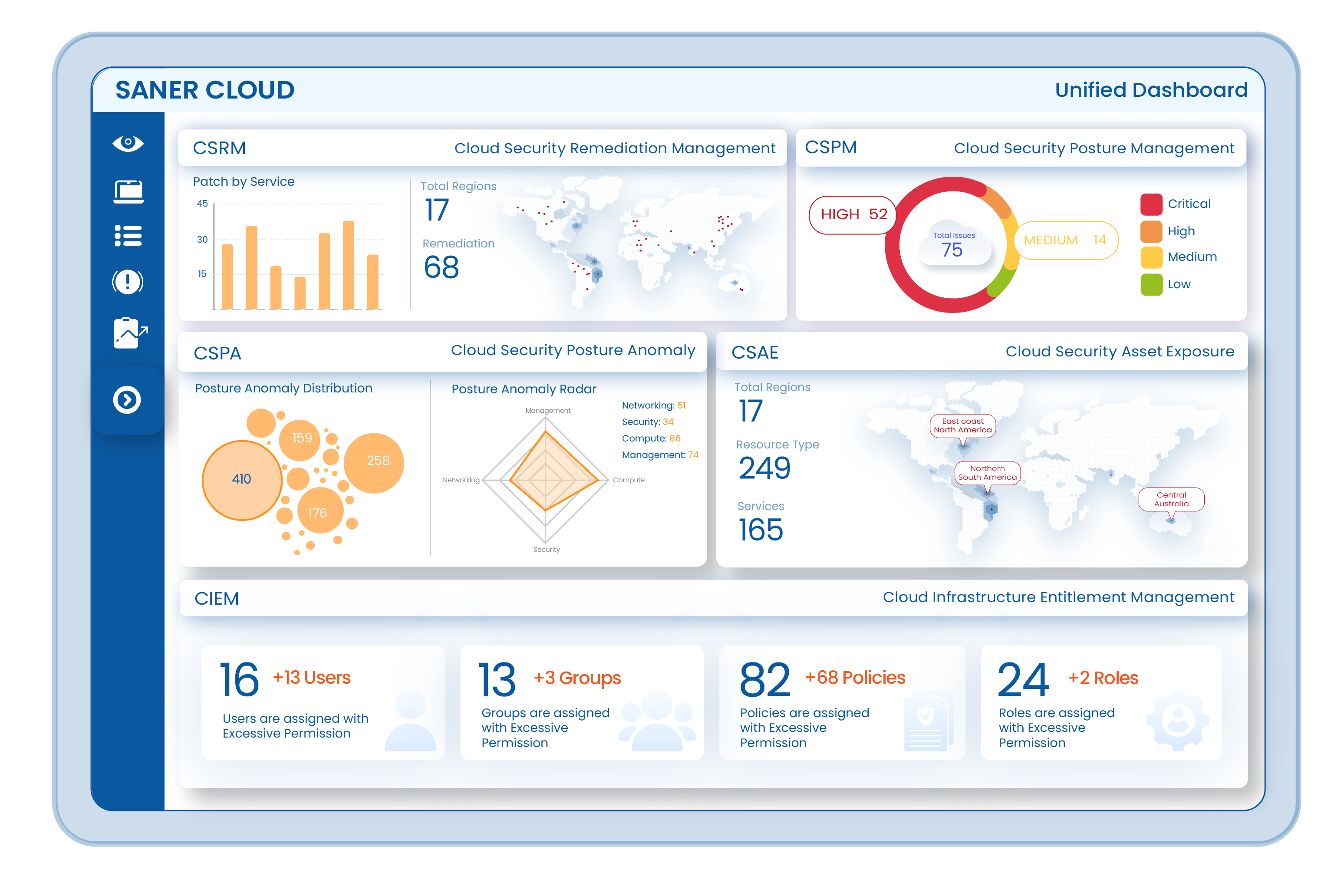Click the exclamation alert icon in sidebar
Screen dimensions: 1344x896
pyautogui.click(x=128, y=282)
